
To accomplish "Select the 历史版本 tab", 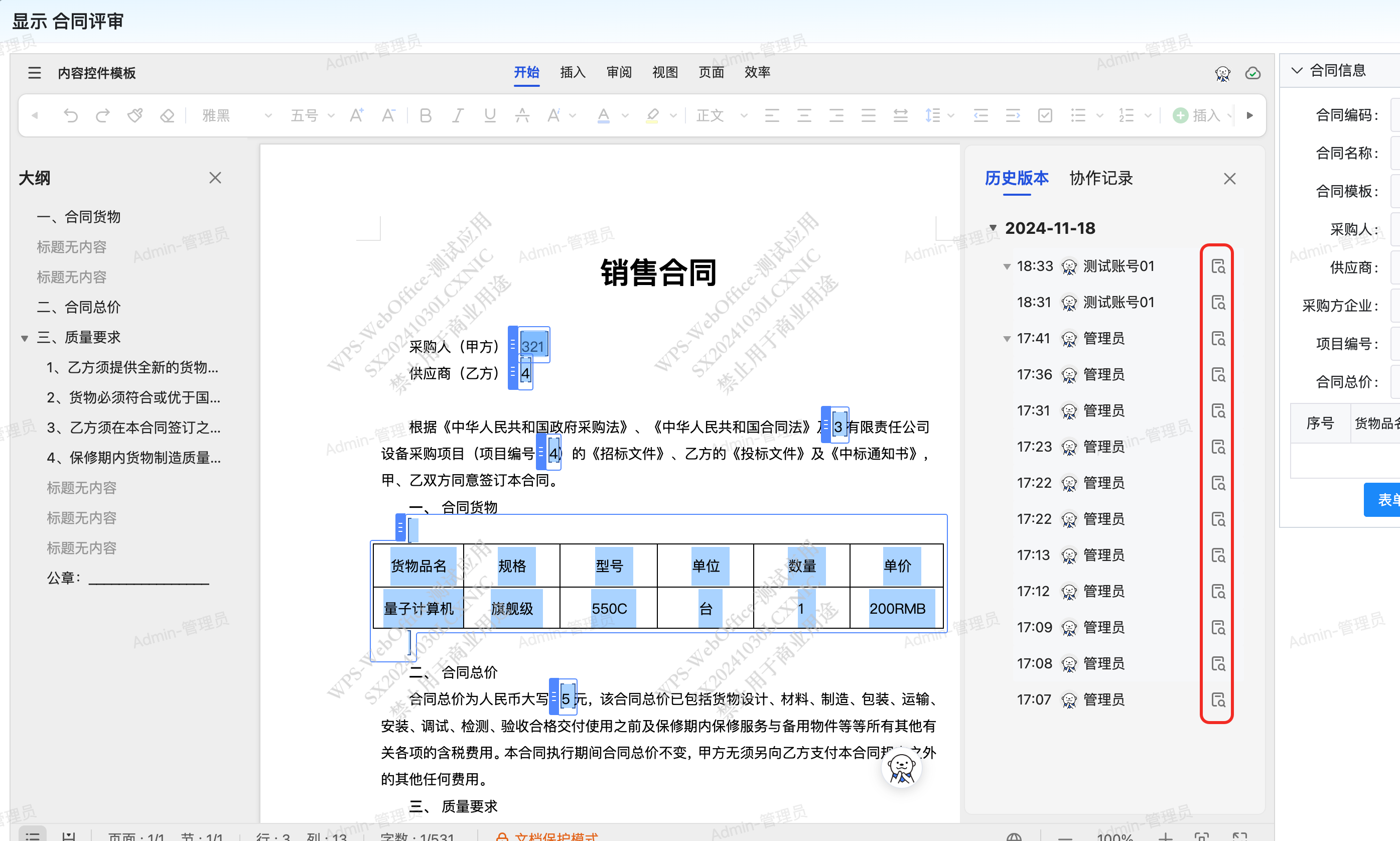I will (1017, 178).
